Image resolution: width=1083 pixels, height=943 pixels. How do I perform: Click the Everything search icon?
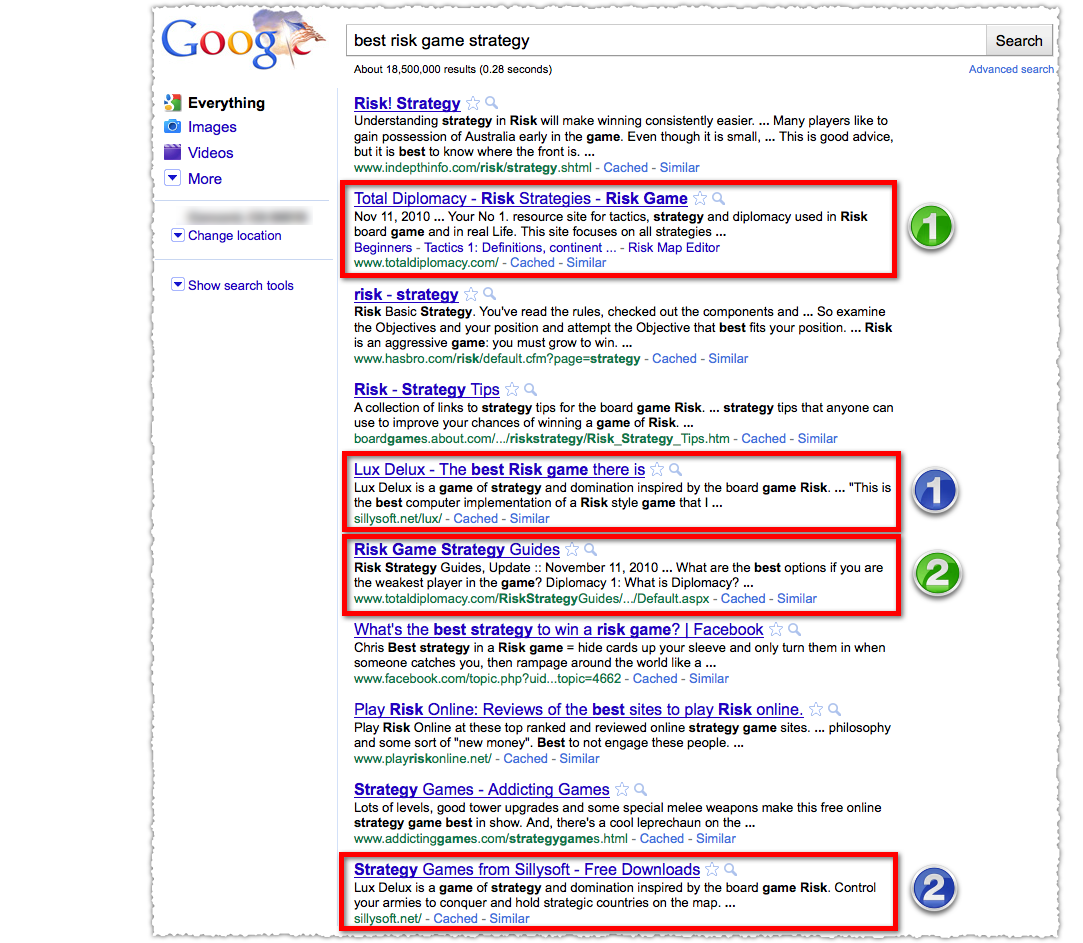173,103
